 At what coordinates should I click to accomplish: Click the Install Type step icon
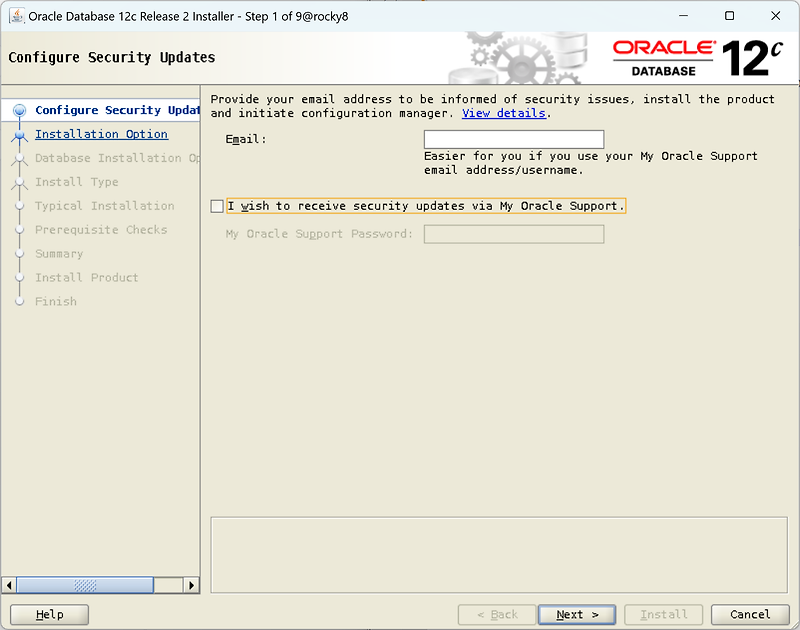click(x=22, y=182)
